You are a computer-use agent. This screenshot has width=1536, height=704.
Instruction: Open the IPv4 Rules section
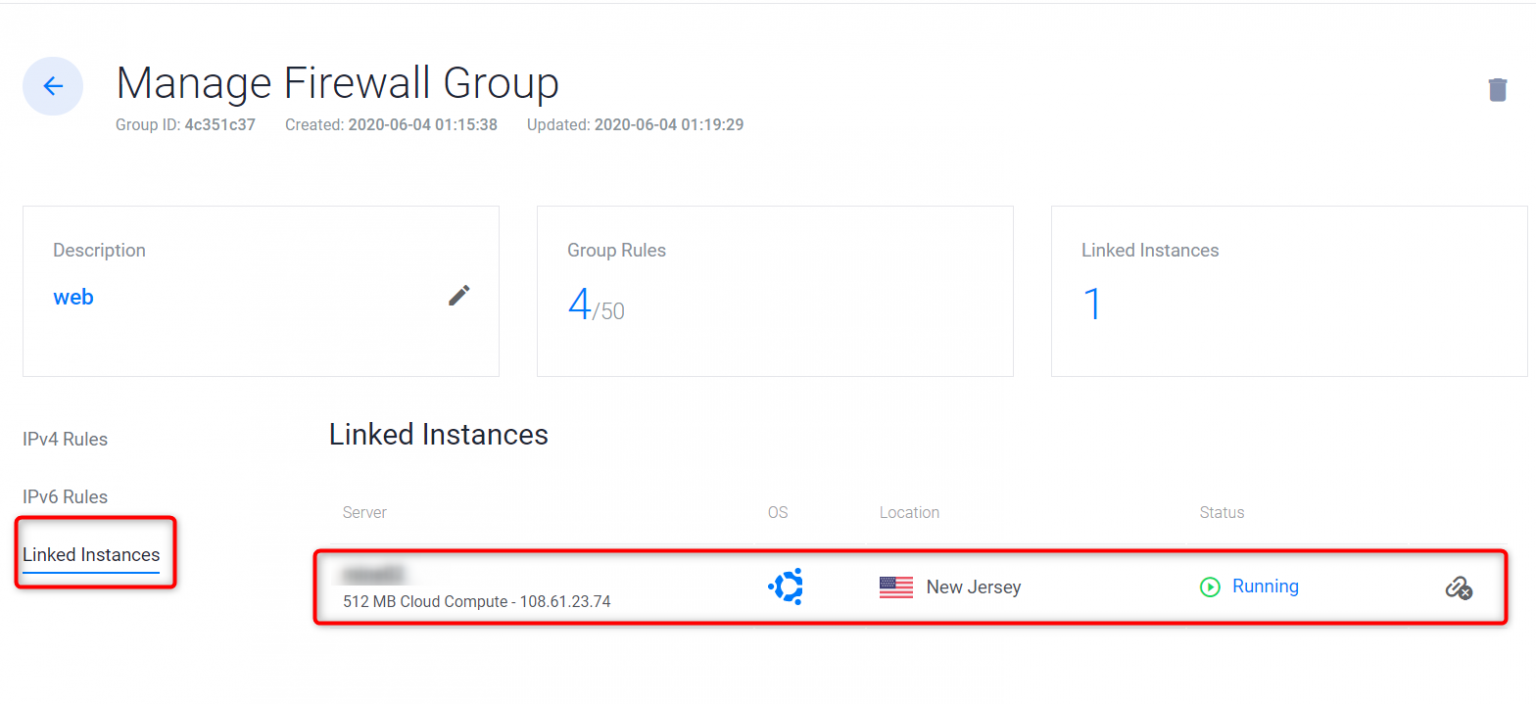(64, 438)
